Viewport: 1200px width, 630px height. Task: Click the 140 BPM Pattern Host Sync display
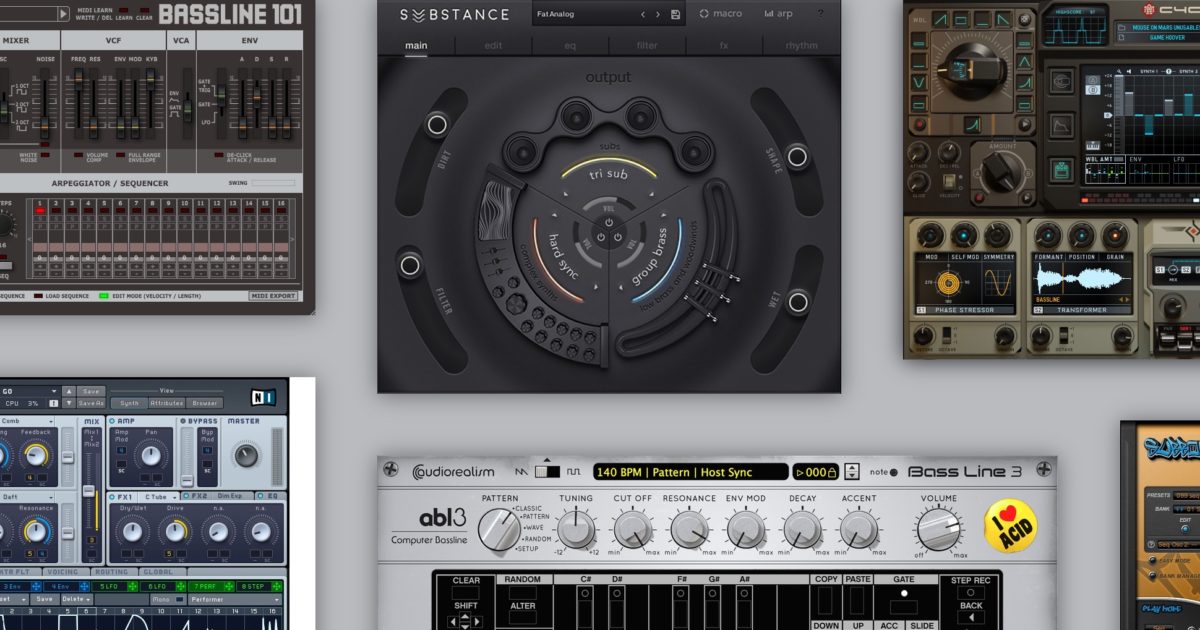pyautogui.click(x=689, y=471)
